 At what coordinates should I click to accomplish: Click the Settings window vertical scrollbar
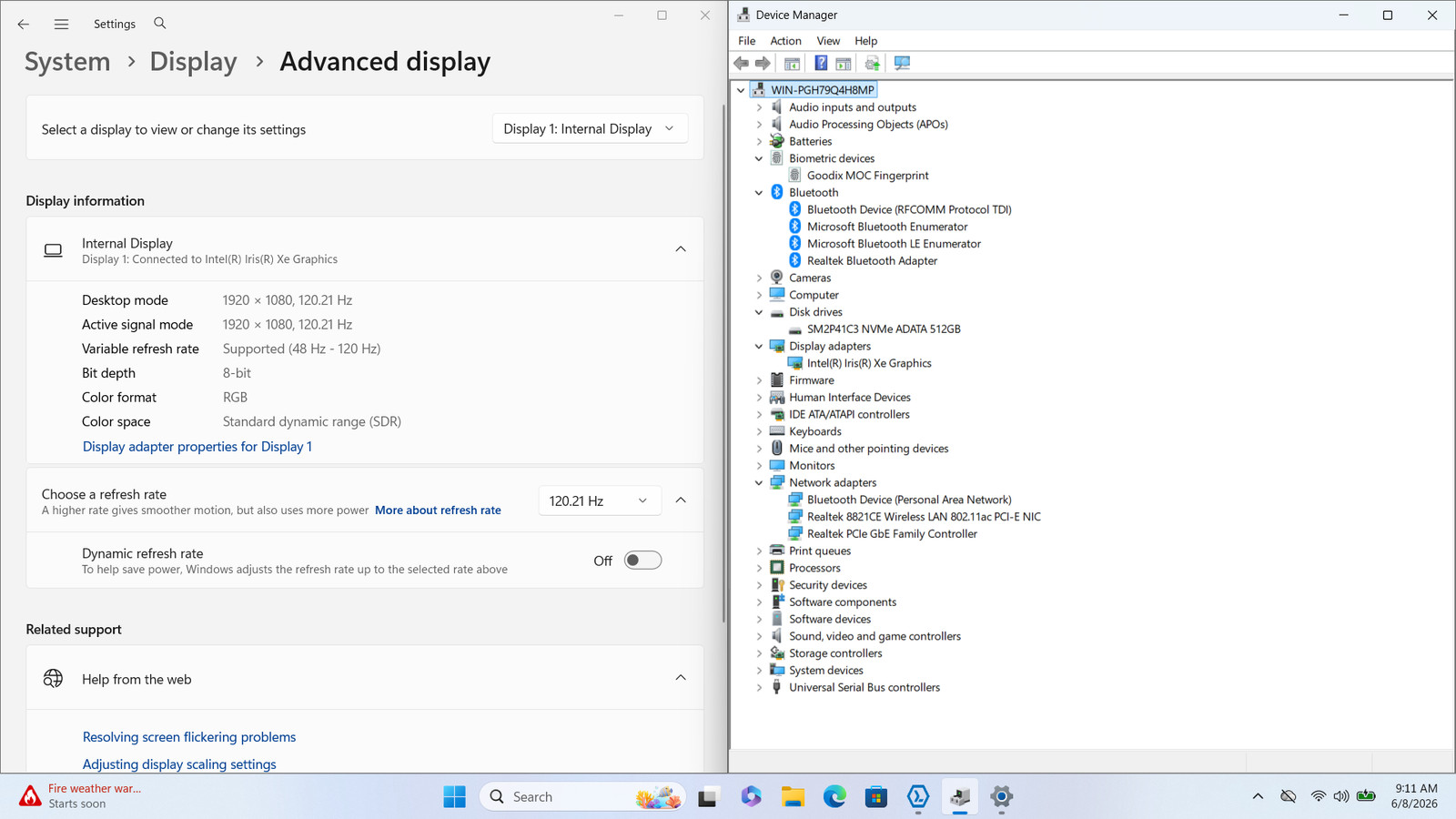(x=723, y=364)
